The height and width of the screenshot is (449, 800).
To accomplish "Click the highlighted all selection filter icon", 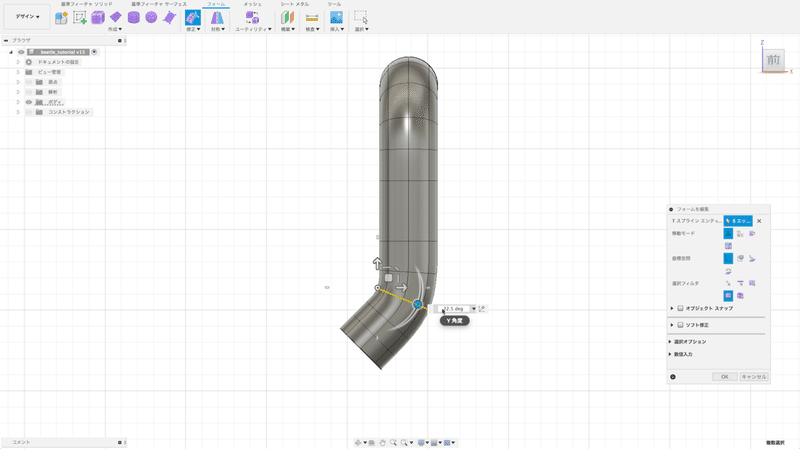I will coord(728,295).
